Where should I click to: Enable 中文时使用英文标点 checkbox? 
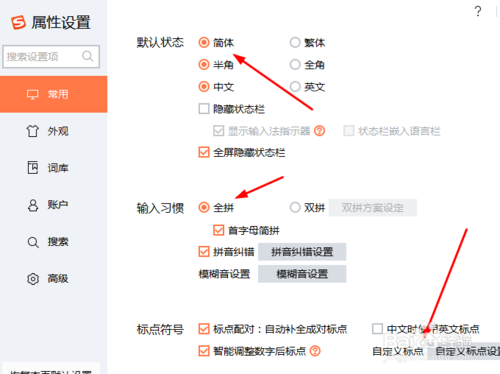pos(377,329)
